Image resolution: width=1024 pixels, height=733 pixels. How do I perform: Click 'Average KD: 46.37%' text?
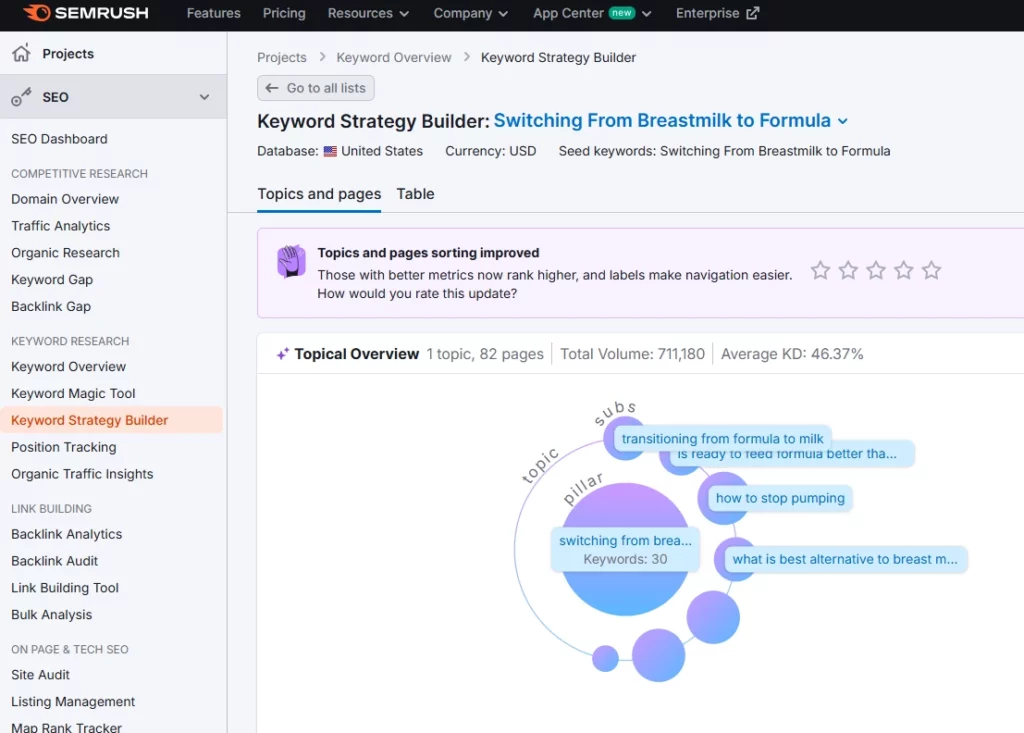[792, 353]
